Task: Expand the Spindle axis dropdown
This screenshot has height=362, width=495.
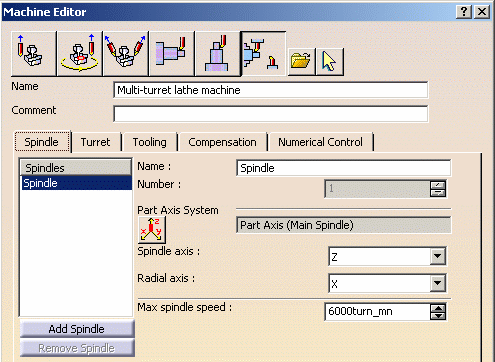Action: click(438, 256)
